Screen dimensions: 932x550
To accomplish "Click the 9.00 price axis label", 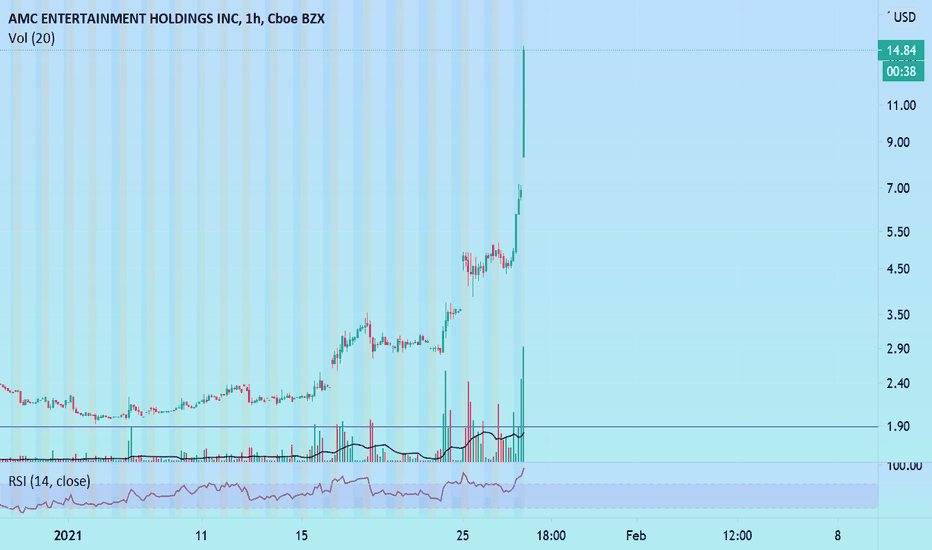I will 898,142.
